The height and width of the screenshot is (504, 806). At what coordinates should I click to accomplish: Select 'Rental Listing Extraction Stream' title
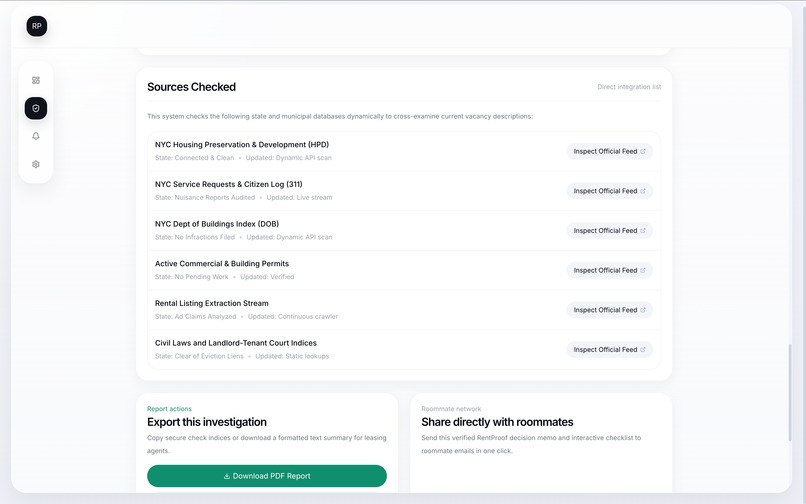tap(212, 303)
